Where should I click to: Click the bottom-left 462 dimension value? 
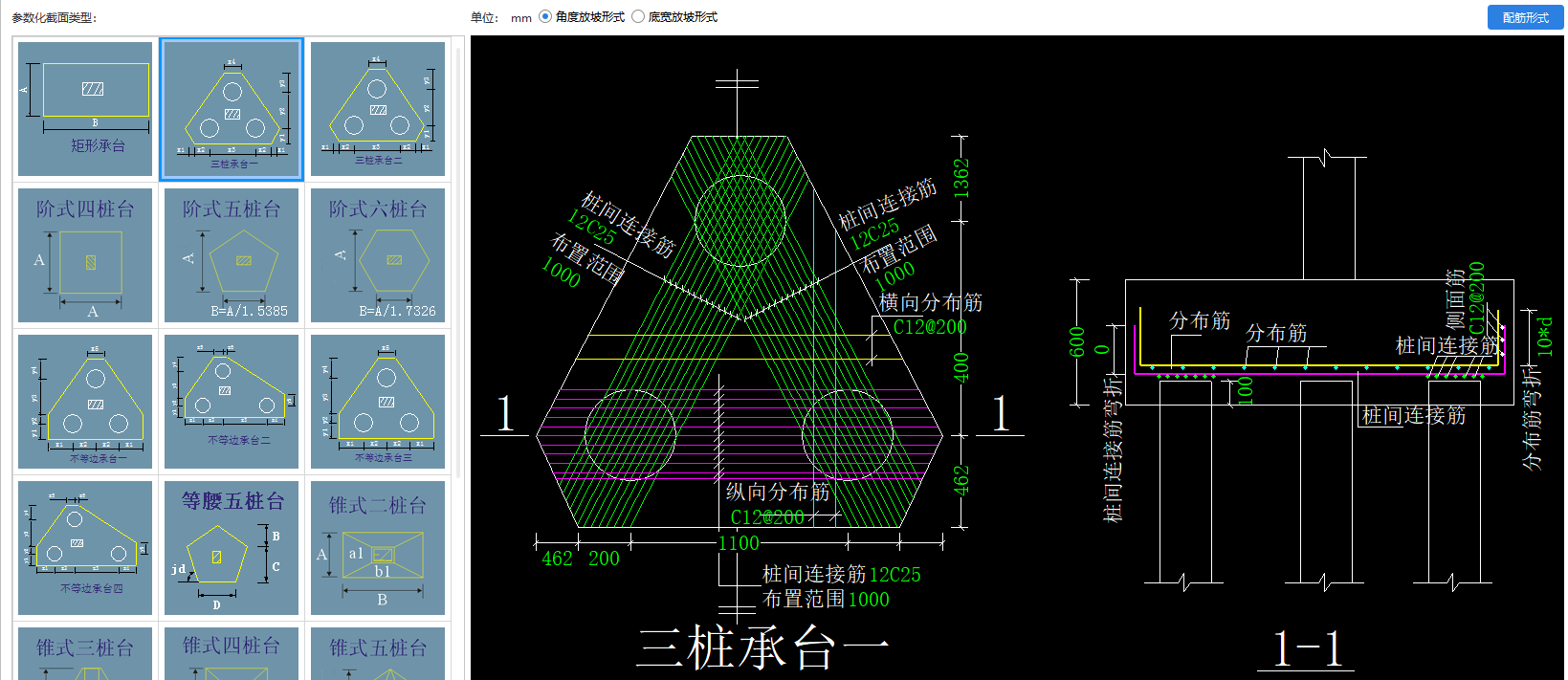(557, 559)
